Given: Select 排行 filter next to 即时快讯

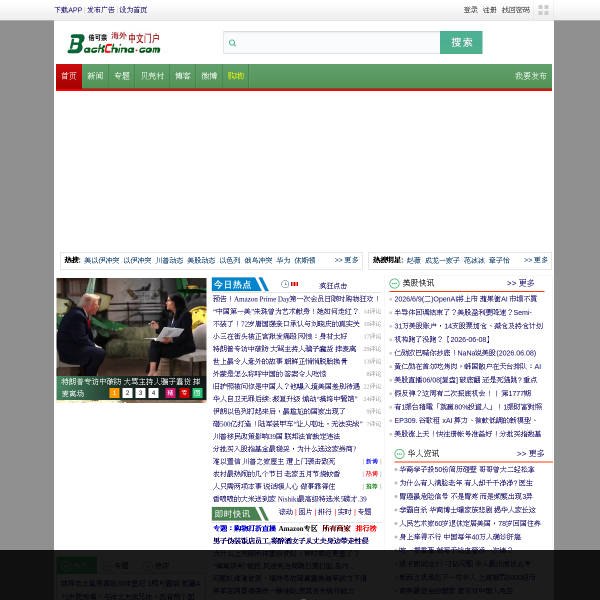Looking at the screenshot, I should (325, 512).
